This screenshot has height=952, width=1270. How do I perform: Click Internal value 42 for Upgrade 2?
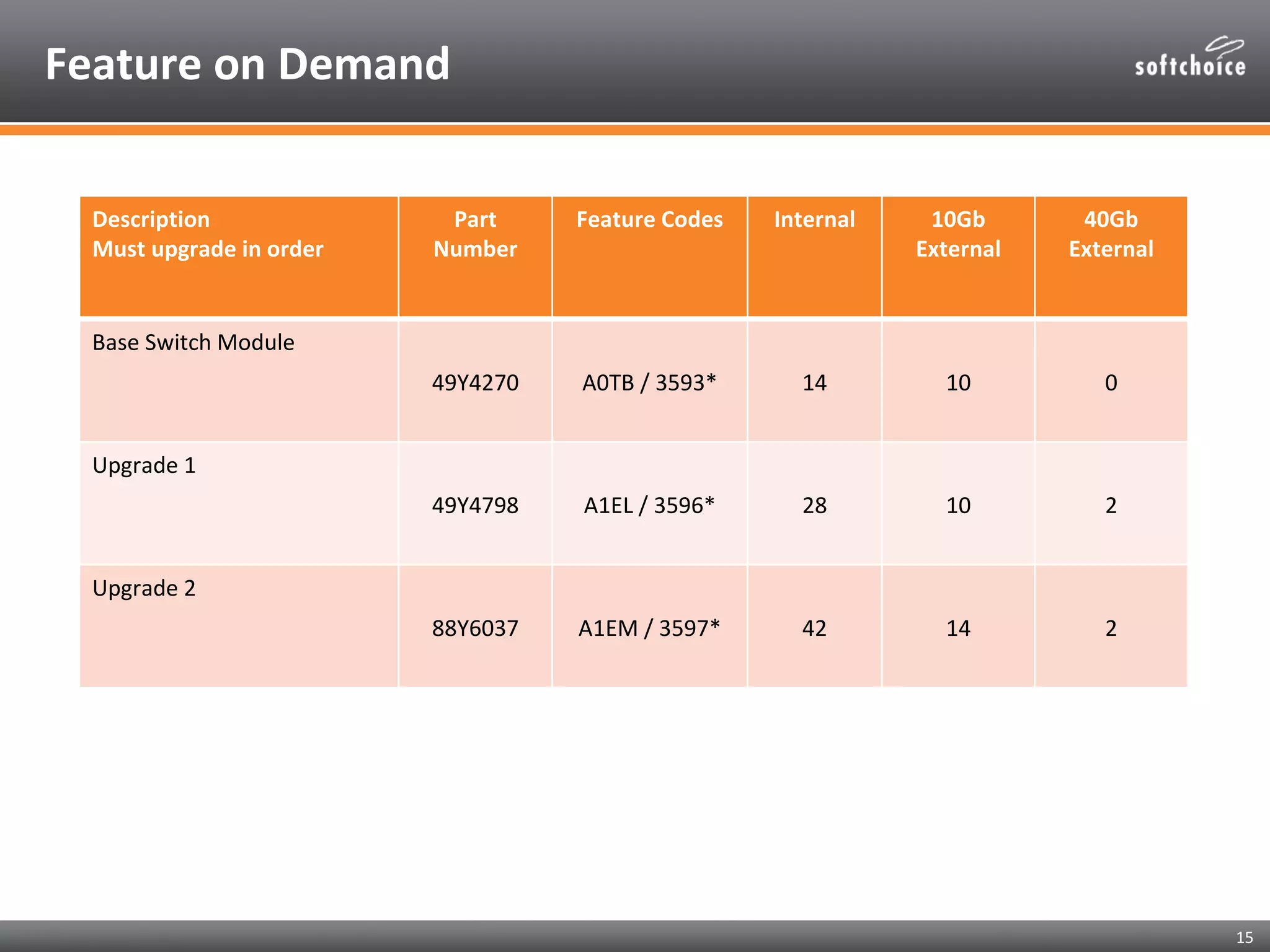pos(814,628)
